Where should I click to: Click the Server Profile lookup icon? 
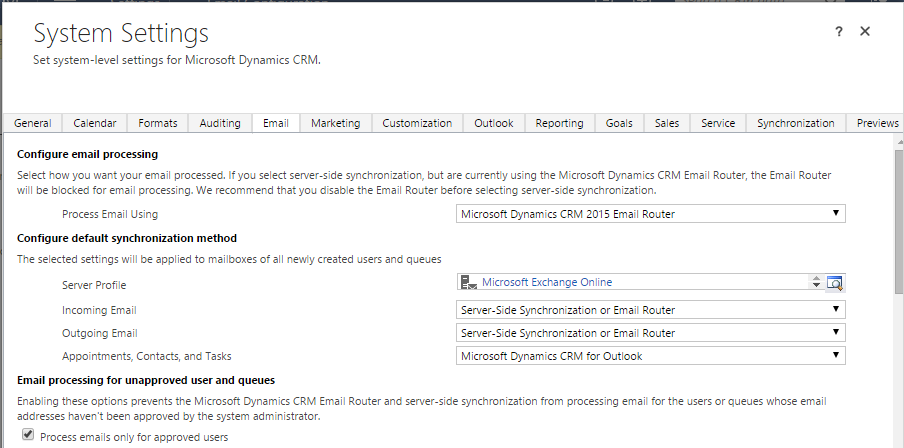coord(835,283)
